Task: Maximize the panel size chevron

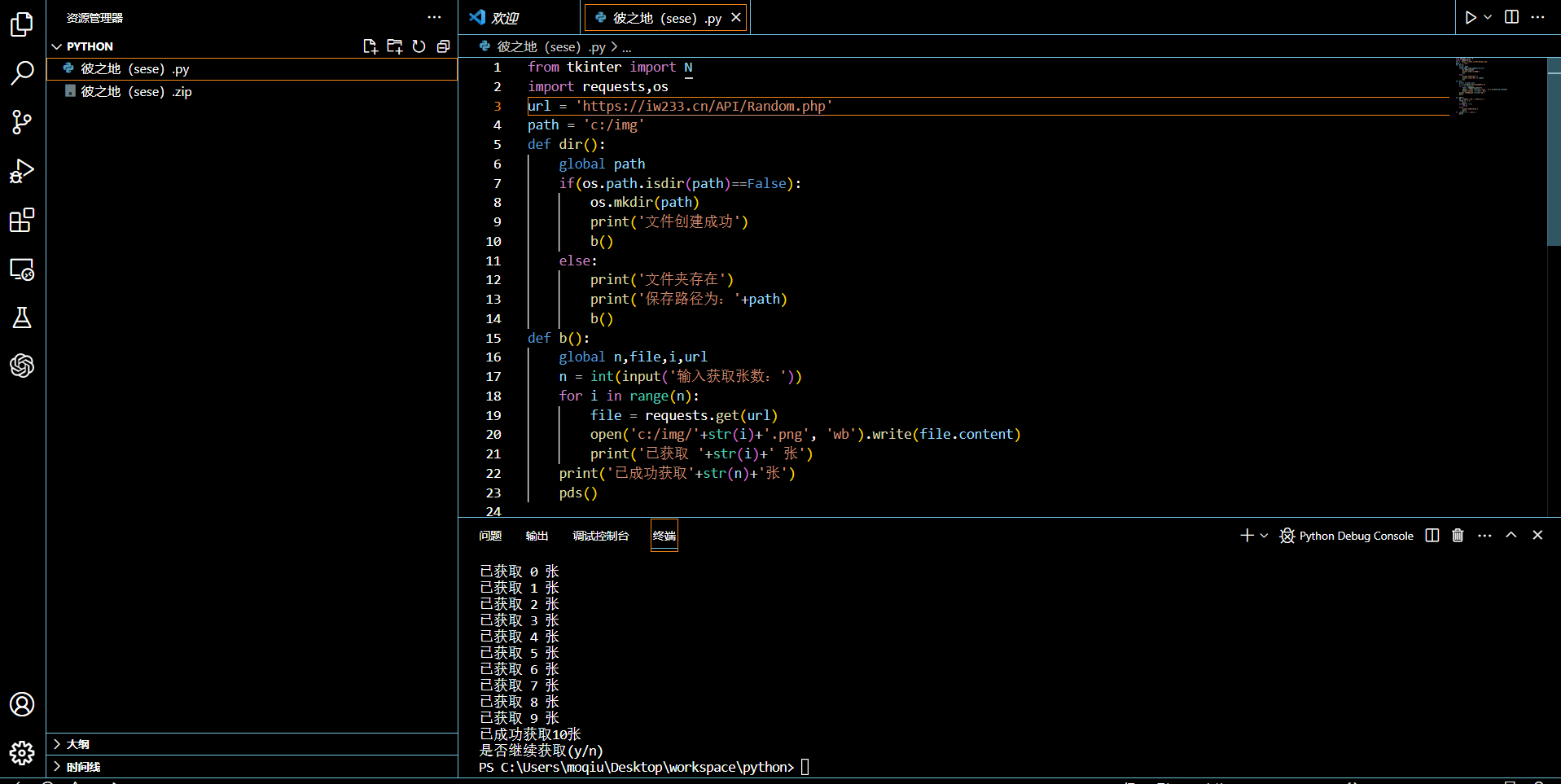Action: pos(1511,536)
